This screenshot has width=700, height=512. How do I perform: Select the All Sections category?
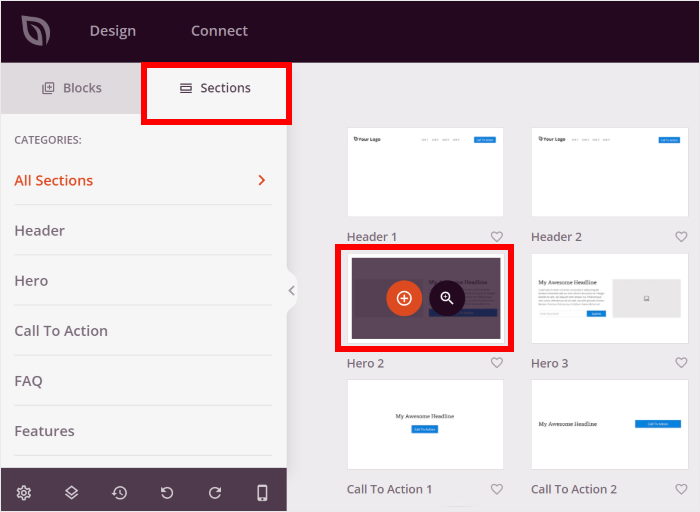pos(143,180)
